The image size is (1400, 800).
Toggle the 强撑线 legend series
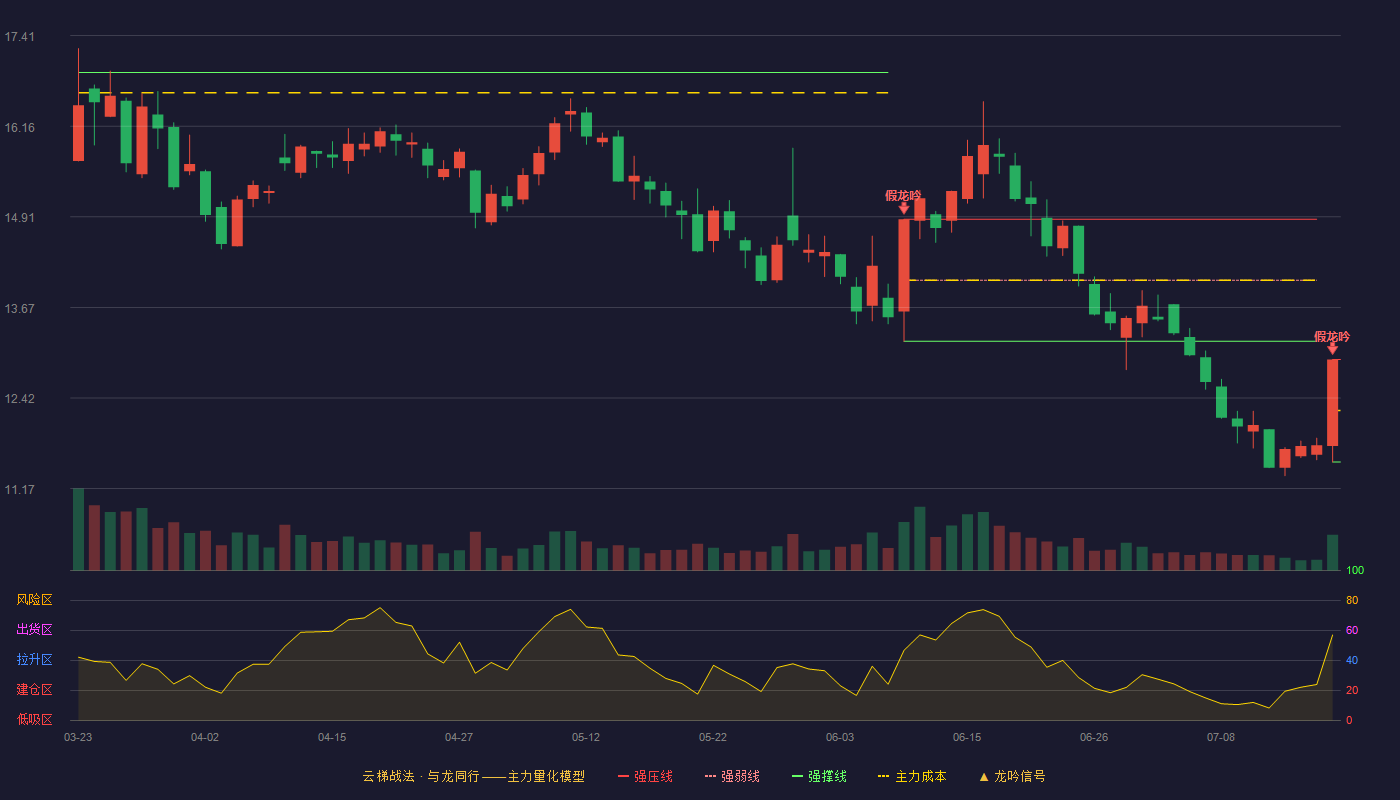coord(819,776)
